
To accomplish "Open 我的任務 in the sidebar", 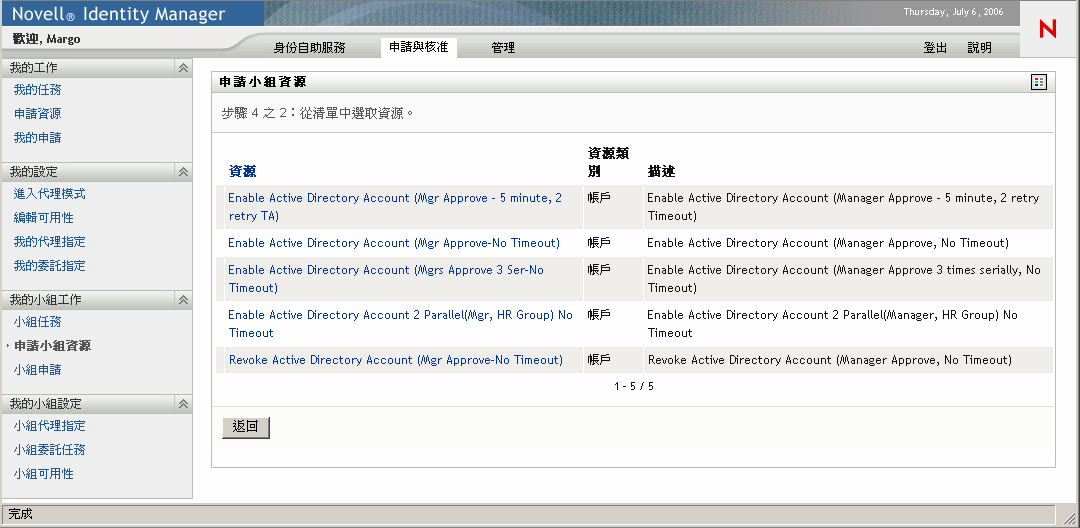I will tap(38, 89).
